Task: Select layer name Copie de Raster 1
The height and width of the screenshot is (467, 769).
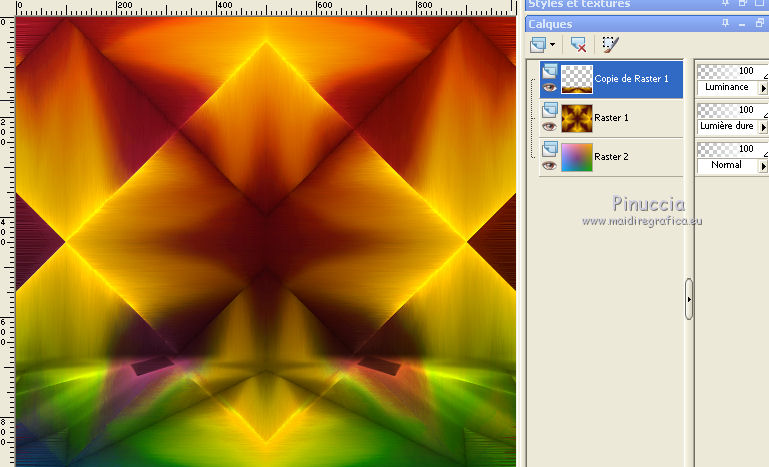Action: pyautogui.click(x=631, y=78)
